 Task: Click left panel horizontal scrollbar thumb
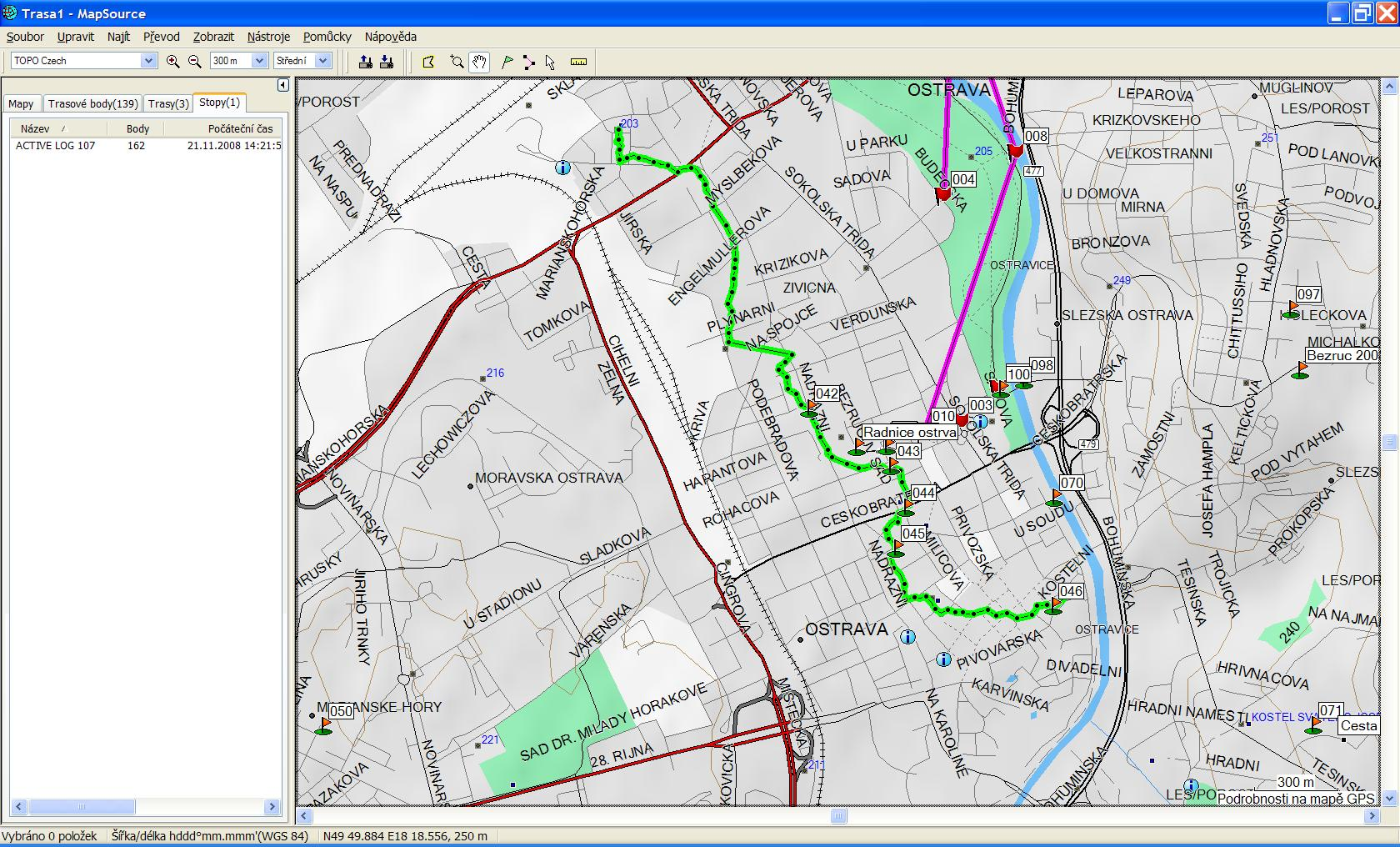point(81,806)
